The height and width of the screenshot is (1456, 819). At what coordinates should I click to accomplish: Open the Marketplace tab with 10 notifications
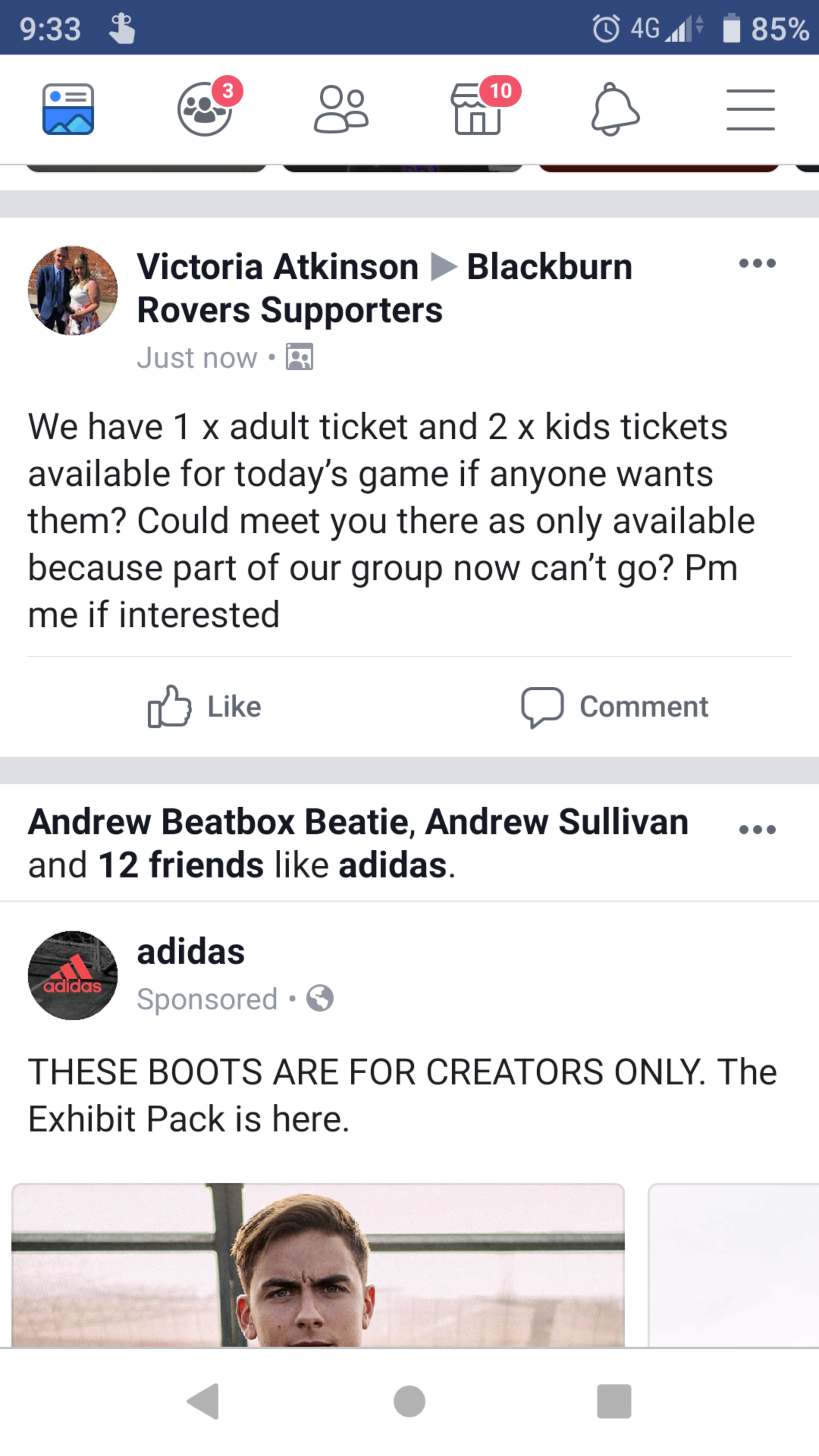(x=478, y=109)
